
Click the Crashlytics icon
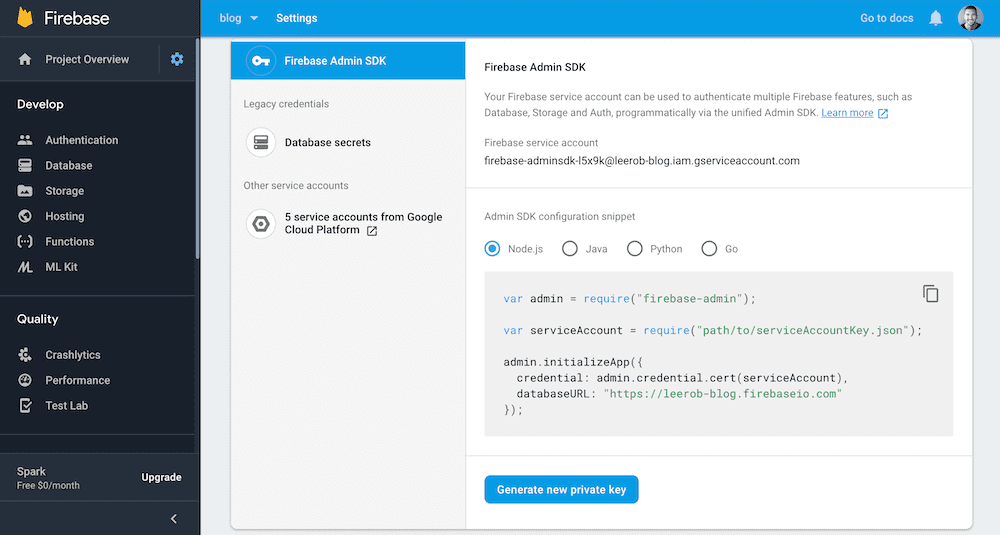tap(25, 355)
